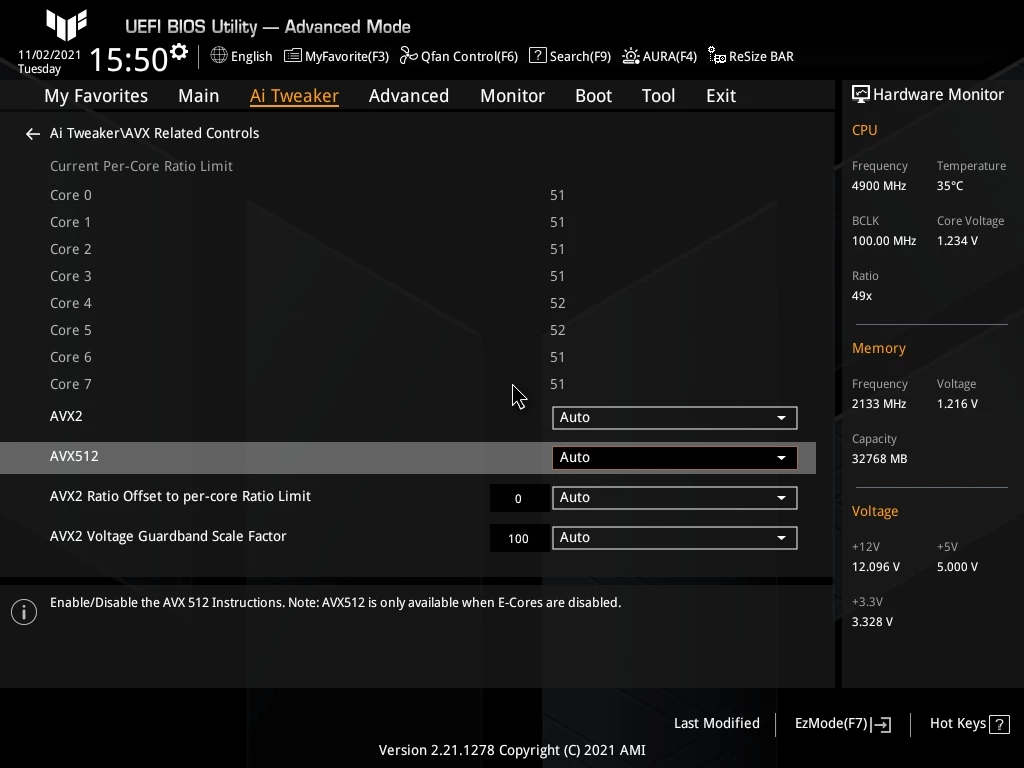Toggle ReSize BAR setting
The image size is (1024, 768).
pyautogui.click(x=750, y=56)
